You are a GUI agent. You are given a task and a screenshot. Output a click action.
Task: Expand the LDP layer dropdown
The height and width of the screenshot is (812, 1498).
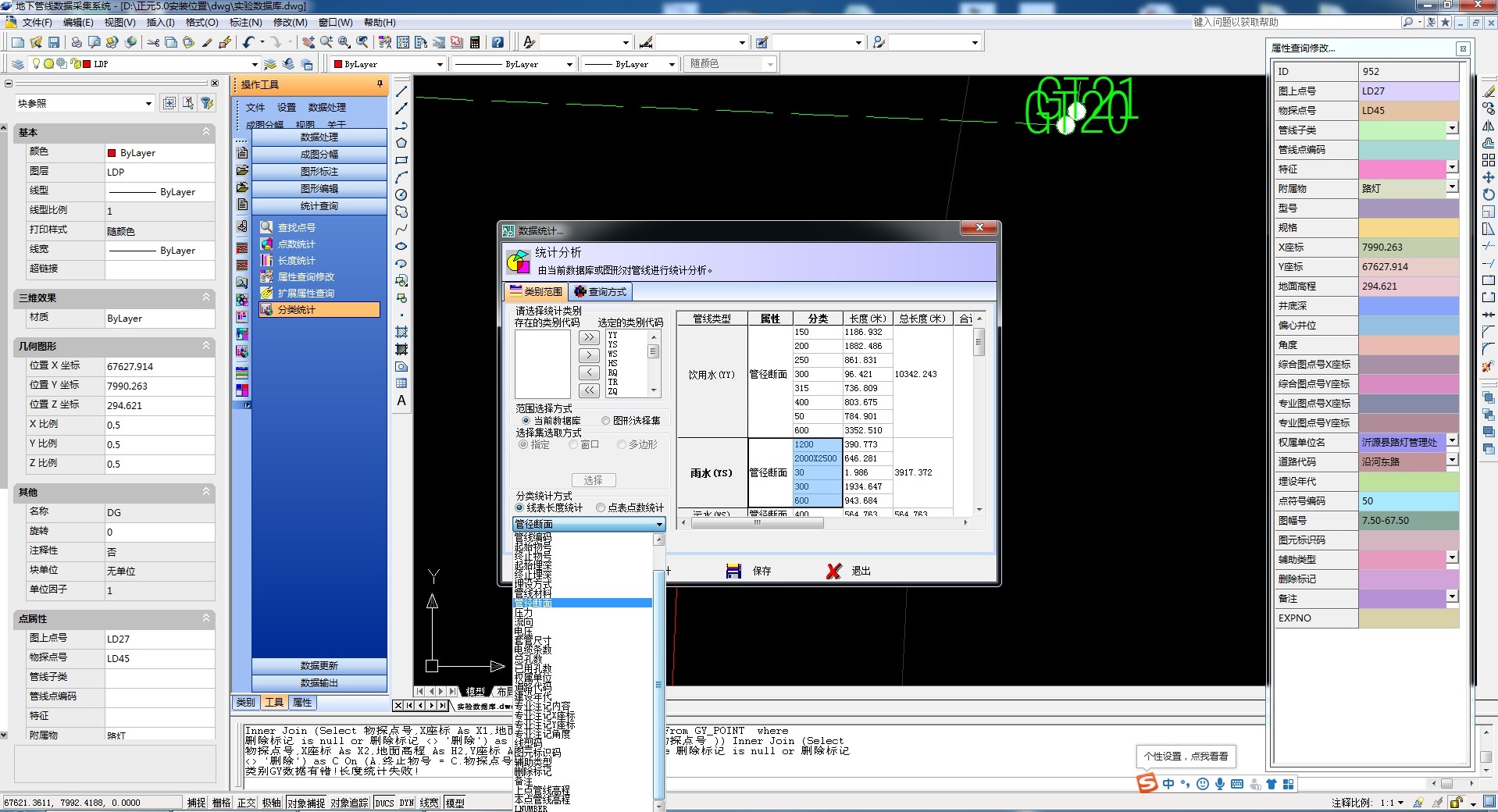(x=255, y=64)
